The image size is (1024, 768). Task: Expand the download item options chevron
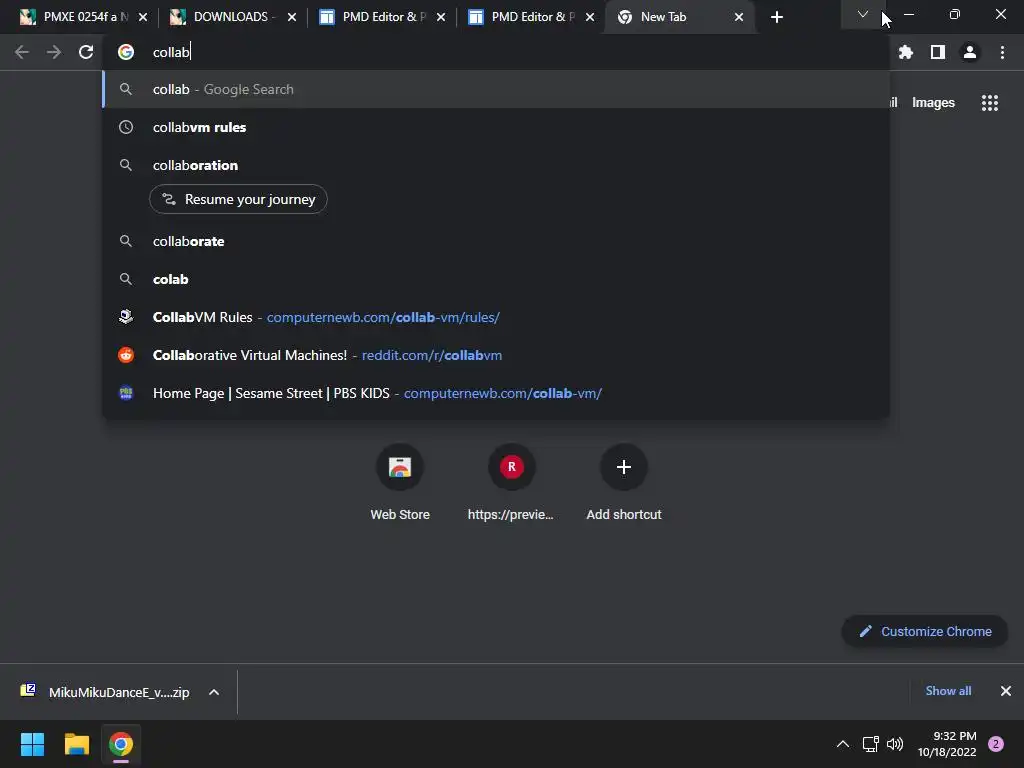[214, 692]
